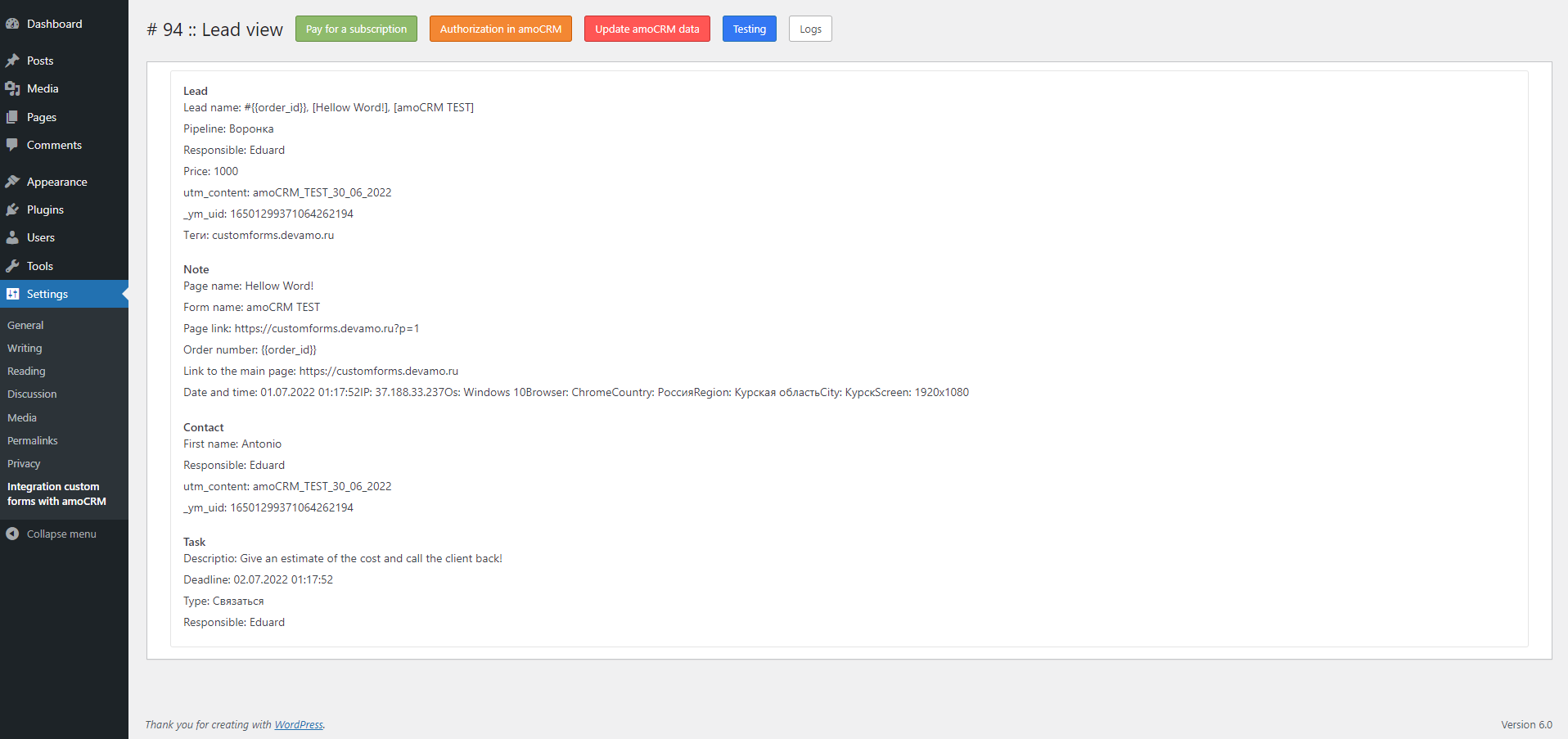Click the 'Date and time' line text
The image size is (1568, 739).
[x=576, y=392]
